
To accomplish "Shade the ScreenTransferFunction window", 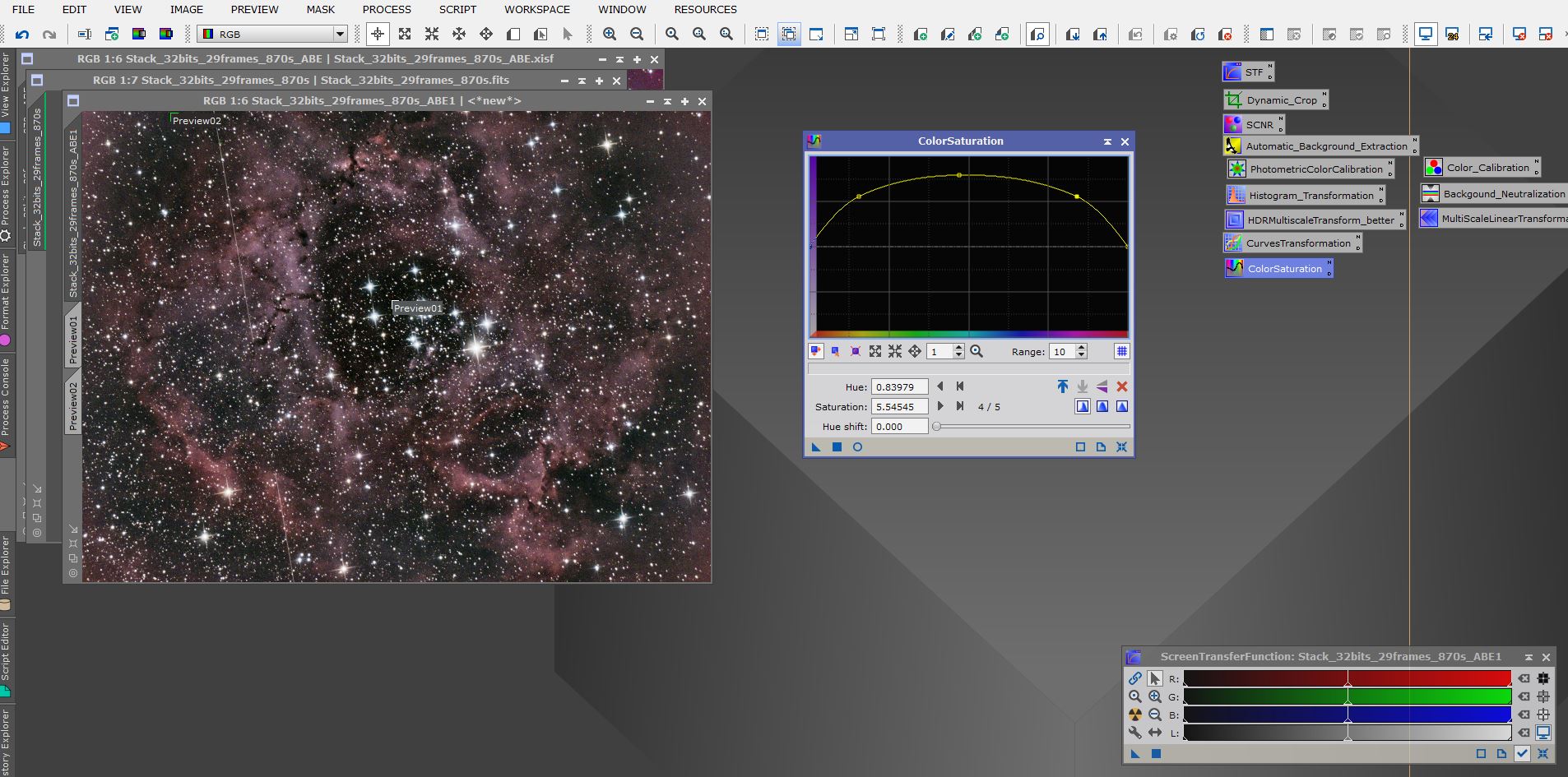I will coord(1529,657).
